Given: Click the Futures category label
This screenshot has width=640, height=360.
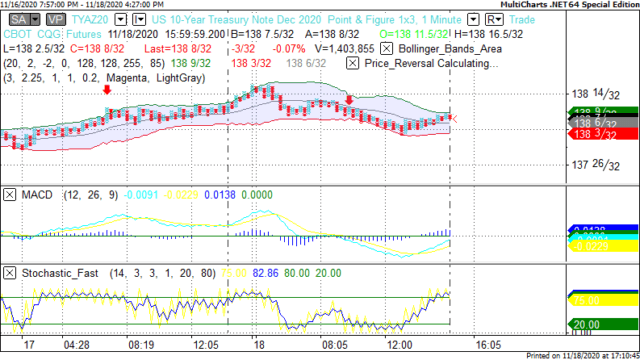Looking at the screenshot, I should tap(84, 34).
